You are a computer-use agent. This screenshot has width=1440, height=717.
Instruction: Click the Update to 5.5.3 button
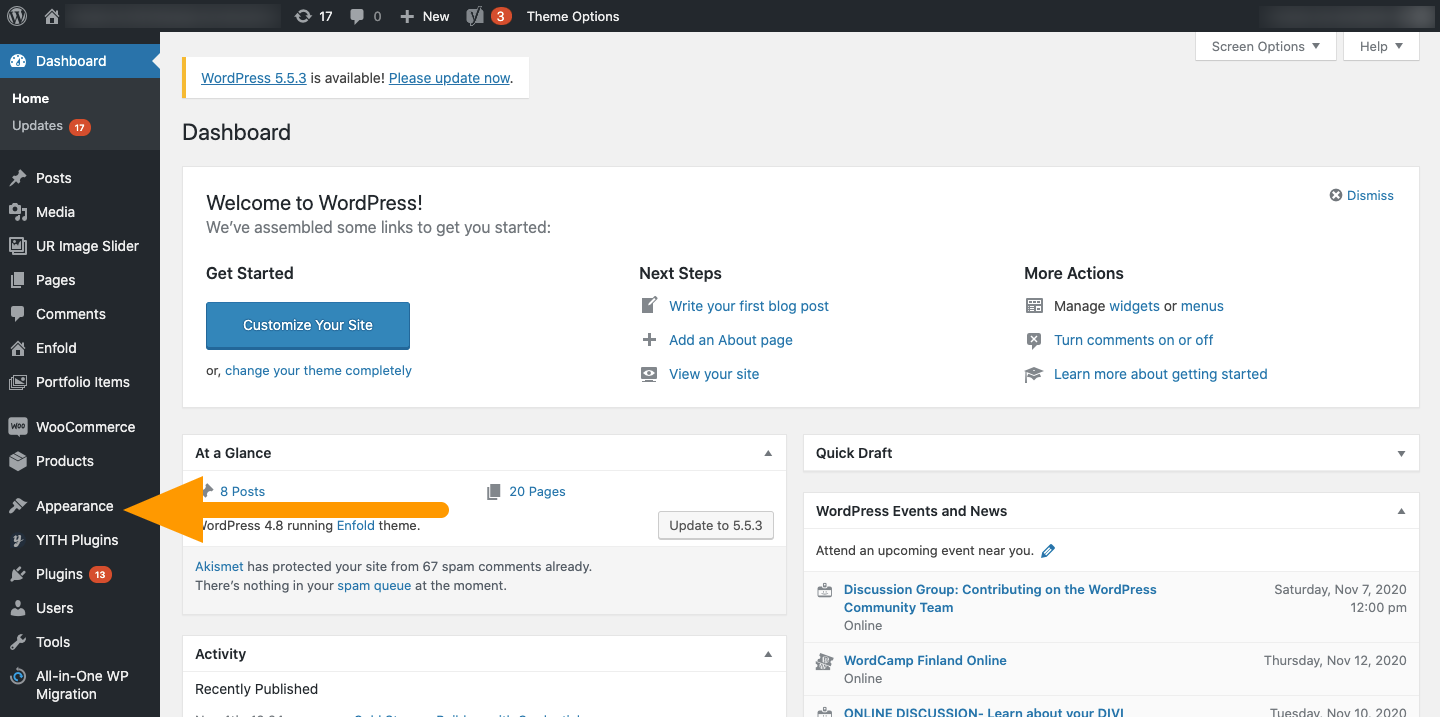coord(716,525)
